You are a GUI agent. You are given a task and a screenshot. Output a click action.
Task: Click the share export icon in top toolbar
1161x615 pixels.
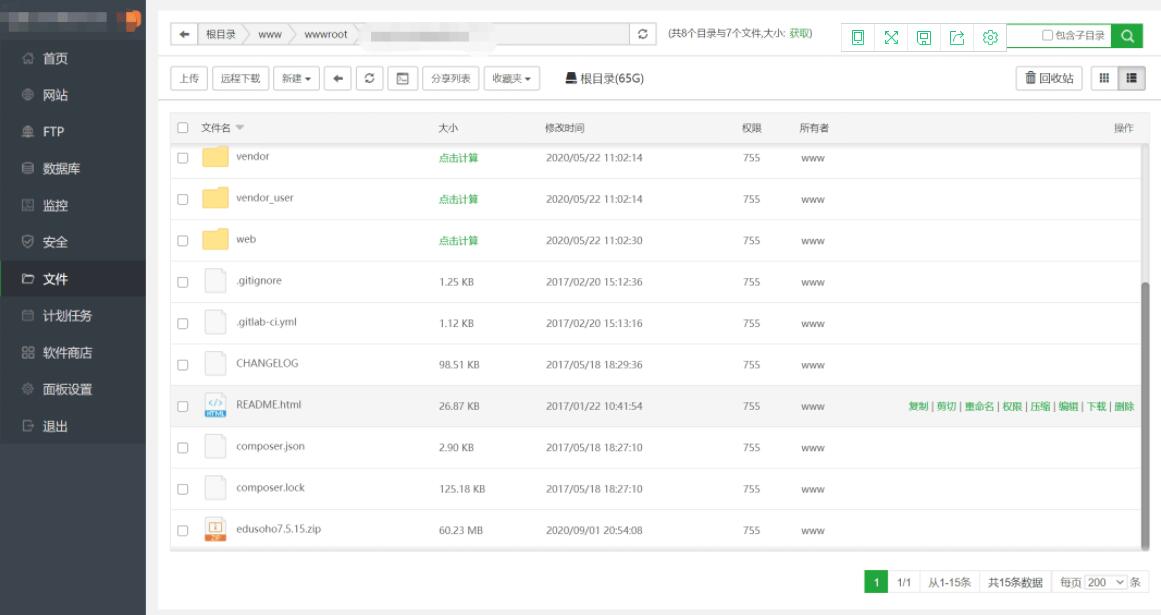(957, 37)
